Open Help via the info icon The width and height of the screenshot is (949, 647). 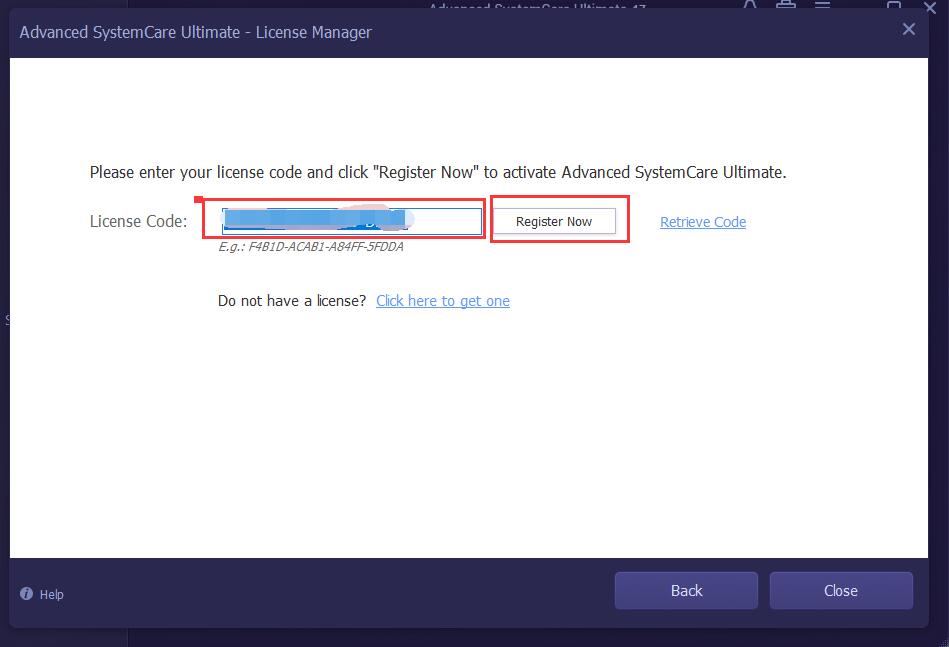tap(26, 594)
